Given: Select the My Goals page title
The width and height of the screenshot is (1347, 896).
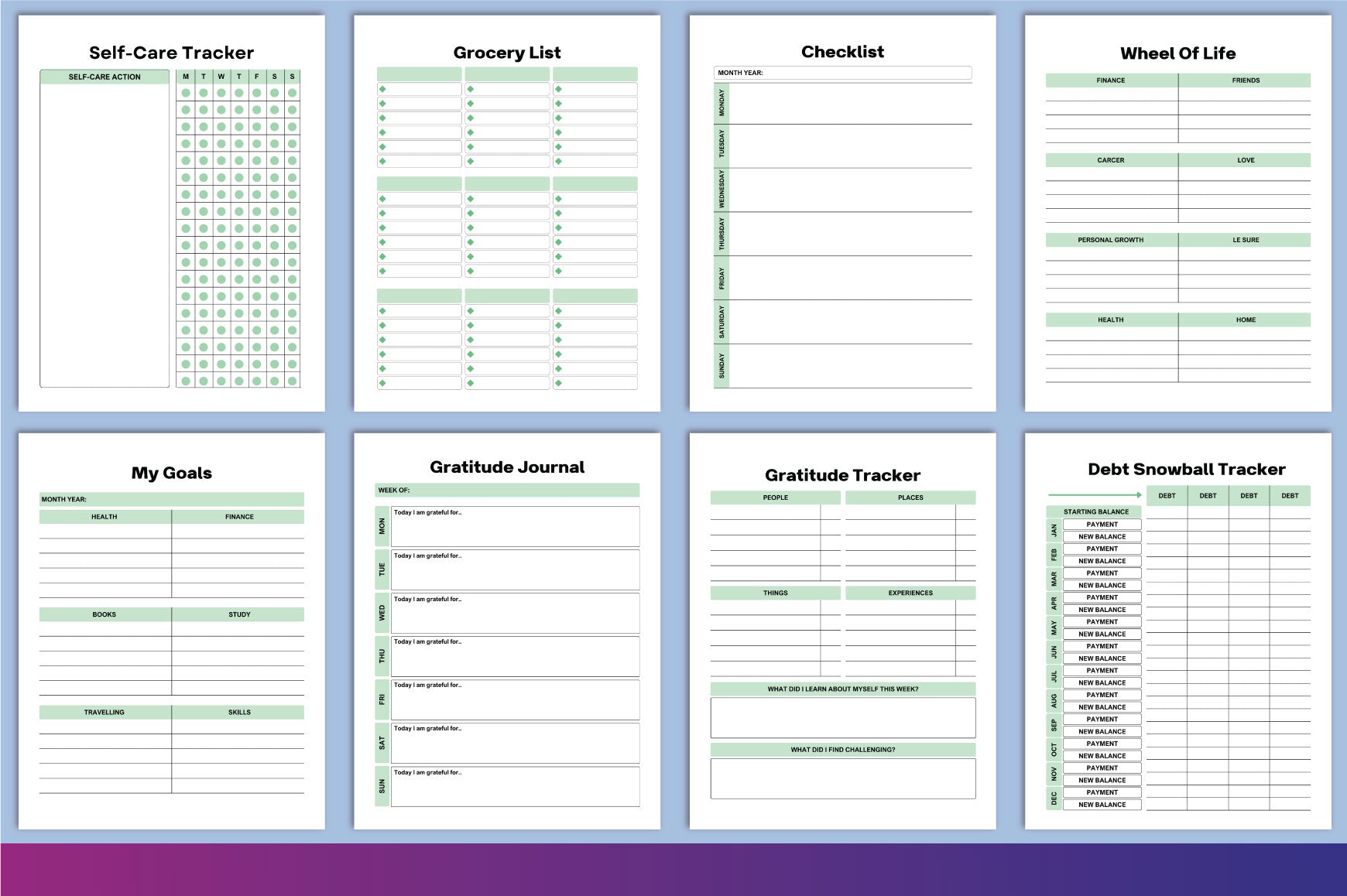Looking at the screenshot, I should point(172,473).
